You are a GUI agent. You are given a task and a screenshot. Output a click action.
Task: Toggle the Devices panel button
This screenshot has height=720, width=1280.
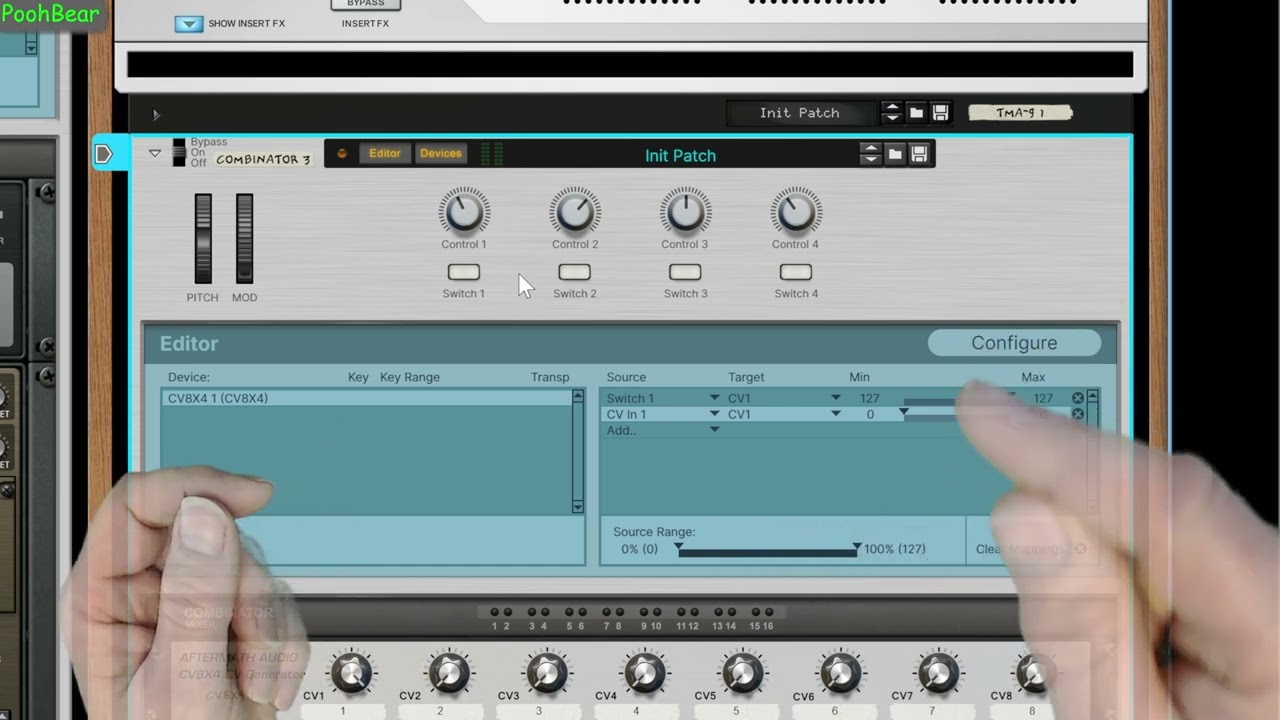pyautogui.click(x=441, y=153)
